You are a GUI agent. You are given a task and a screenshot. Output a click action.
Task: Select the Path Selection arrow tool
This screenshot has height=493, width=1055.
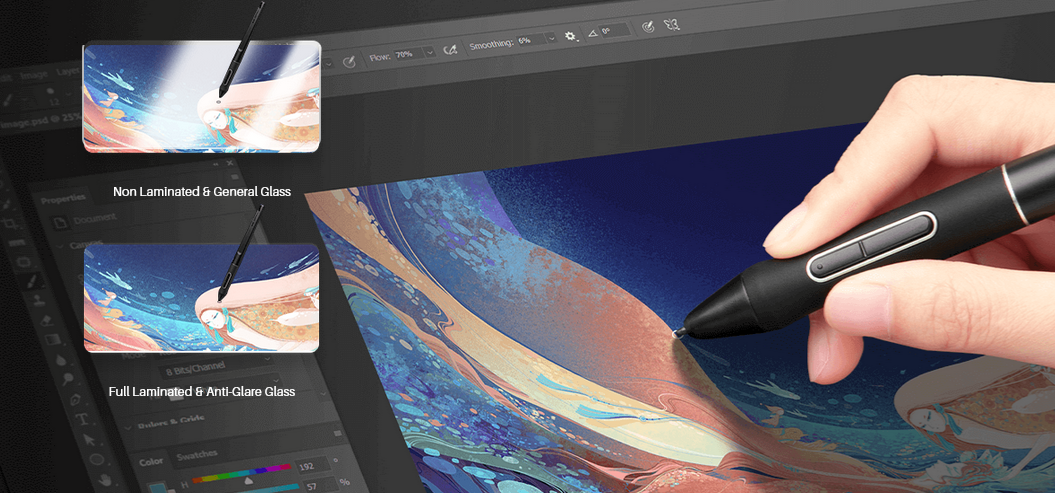coord(89,439)
